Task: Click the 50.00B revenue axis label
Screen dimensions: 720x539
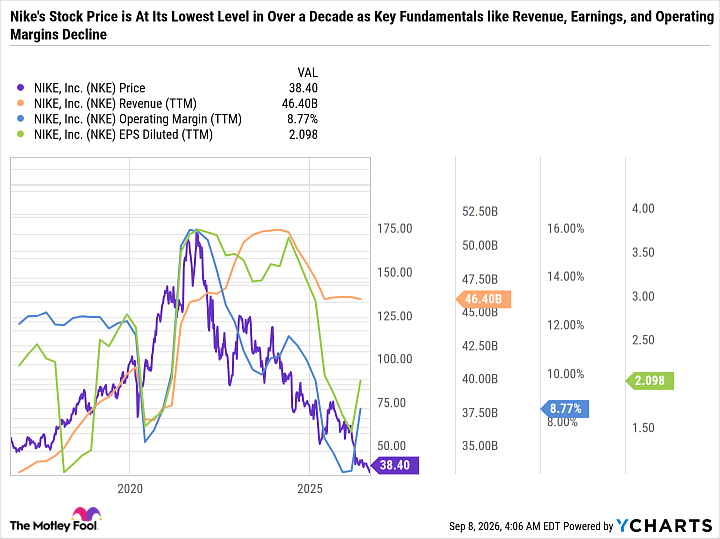Action: point(480,246)
